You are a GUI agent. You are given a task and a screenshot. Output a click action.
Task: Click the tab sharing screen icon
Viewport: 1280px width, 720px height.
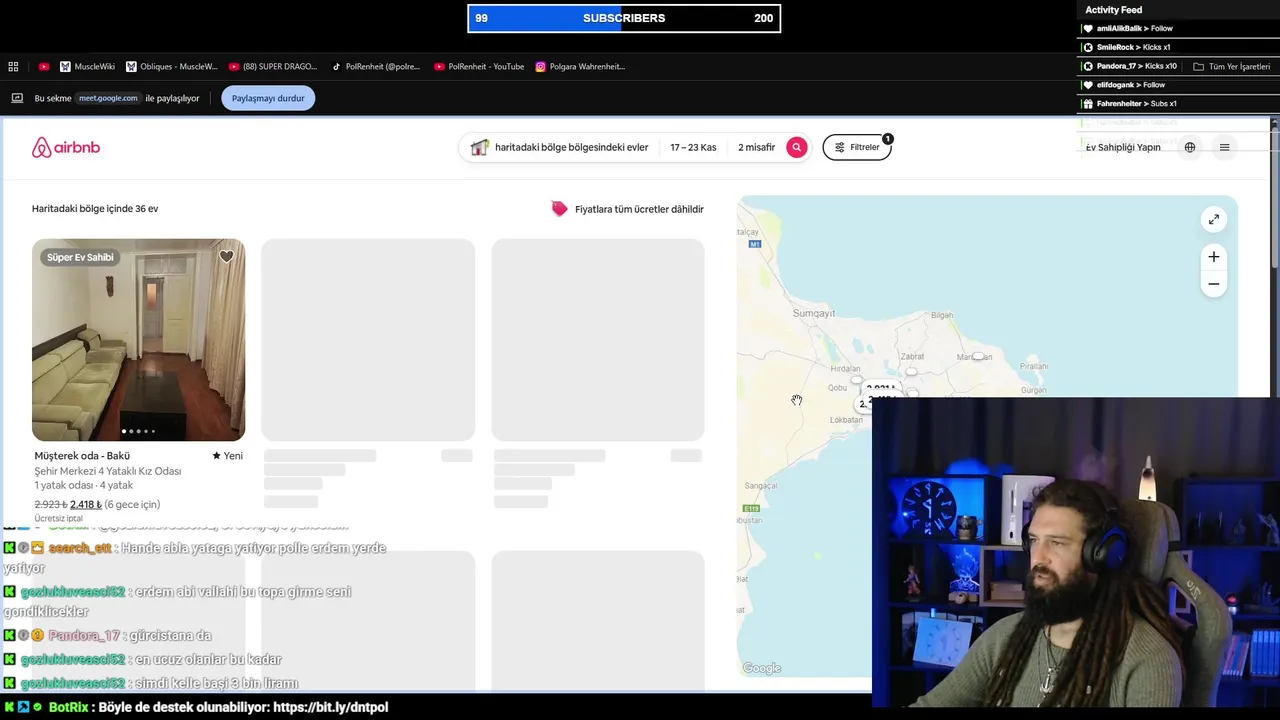click(x=17, y=98)
